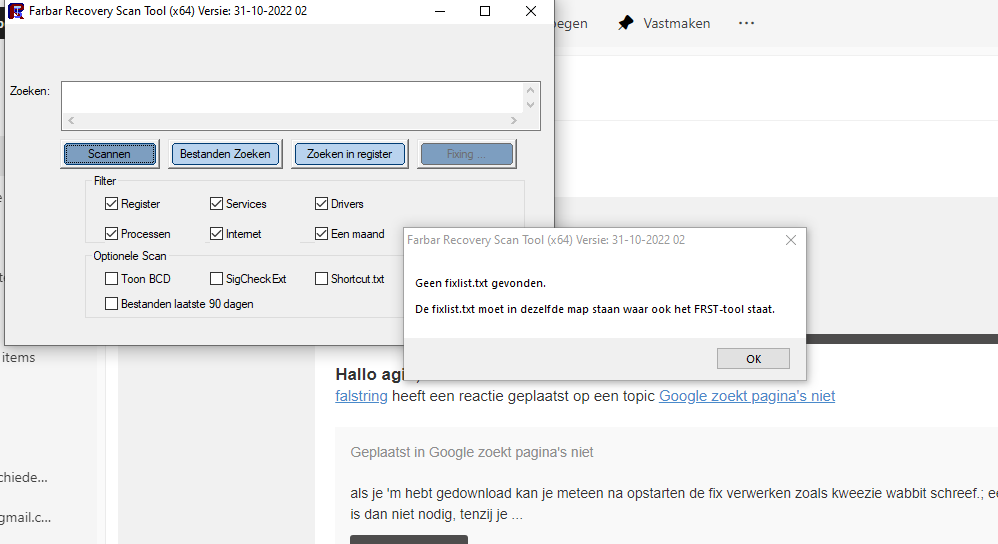
Task: Uncheck the Een maand checkbox
Action: 321,234
